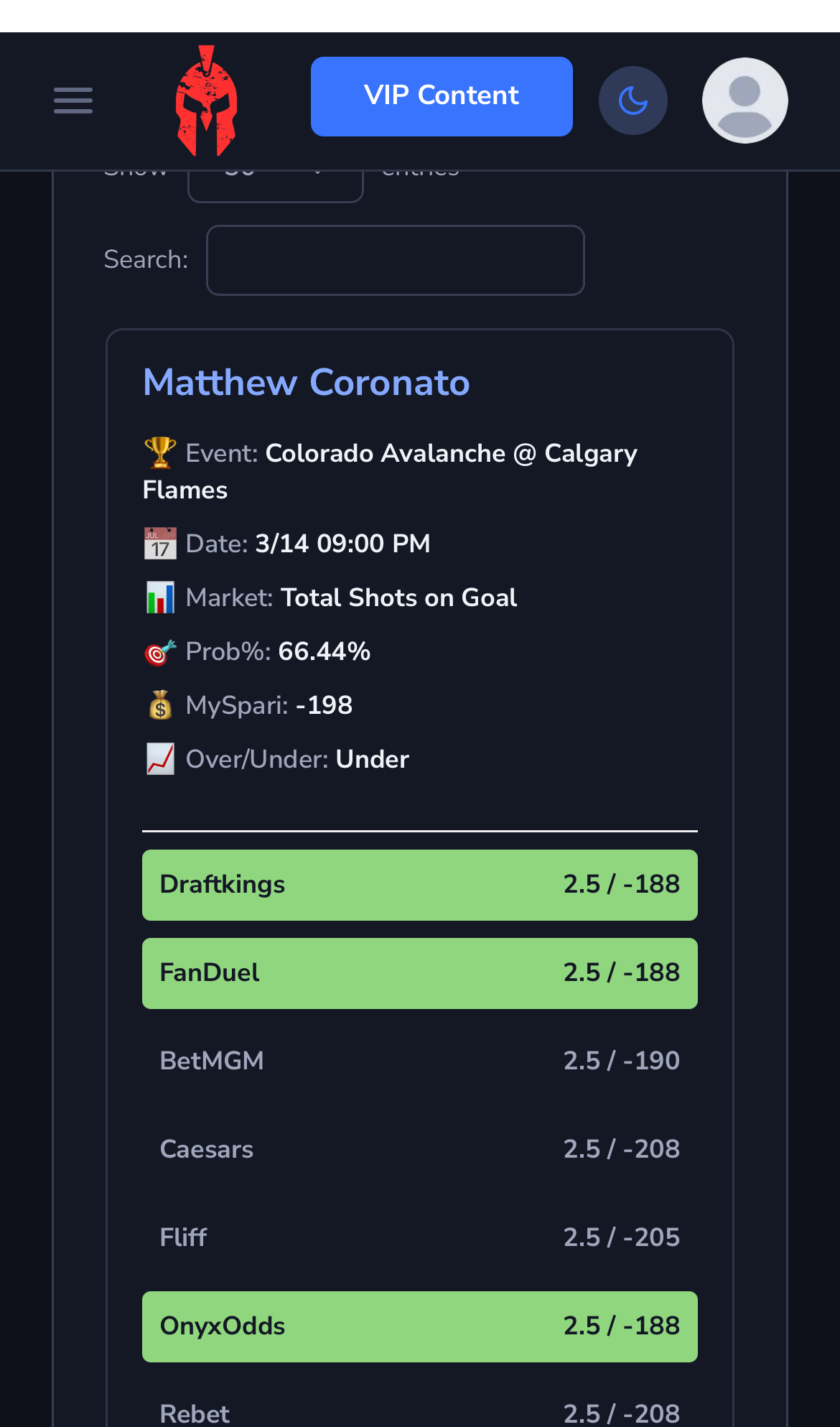
Task: Click the trend chart Over/Under icon
Action: point(160,759)
